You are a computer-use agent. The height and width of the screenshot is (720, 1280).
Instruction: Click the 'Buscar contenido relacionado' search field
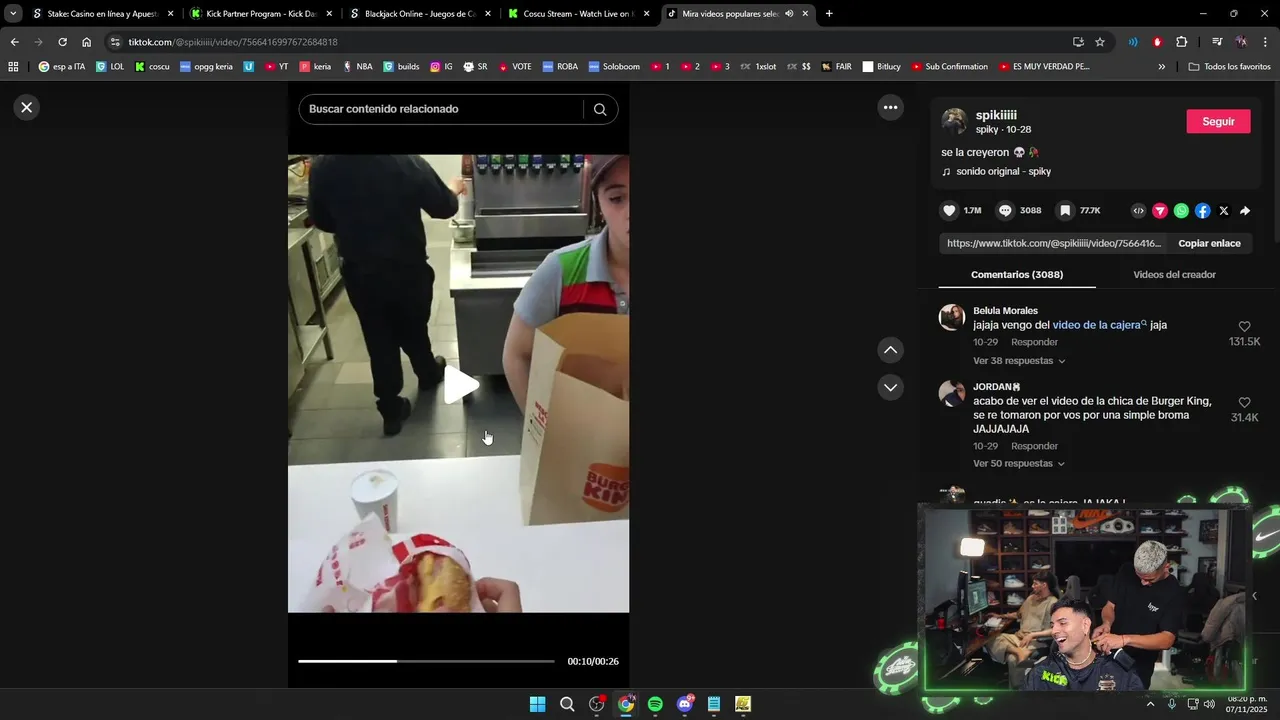440,109
